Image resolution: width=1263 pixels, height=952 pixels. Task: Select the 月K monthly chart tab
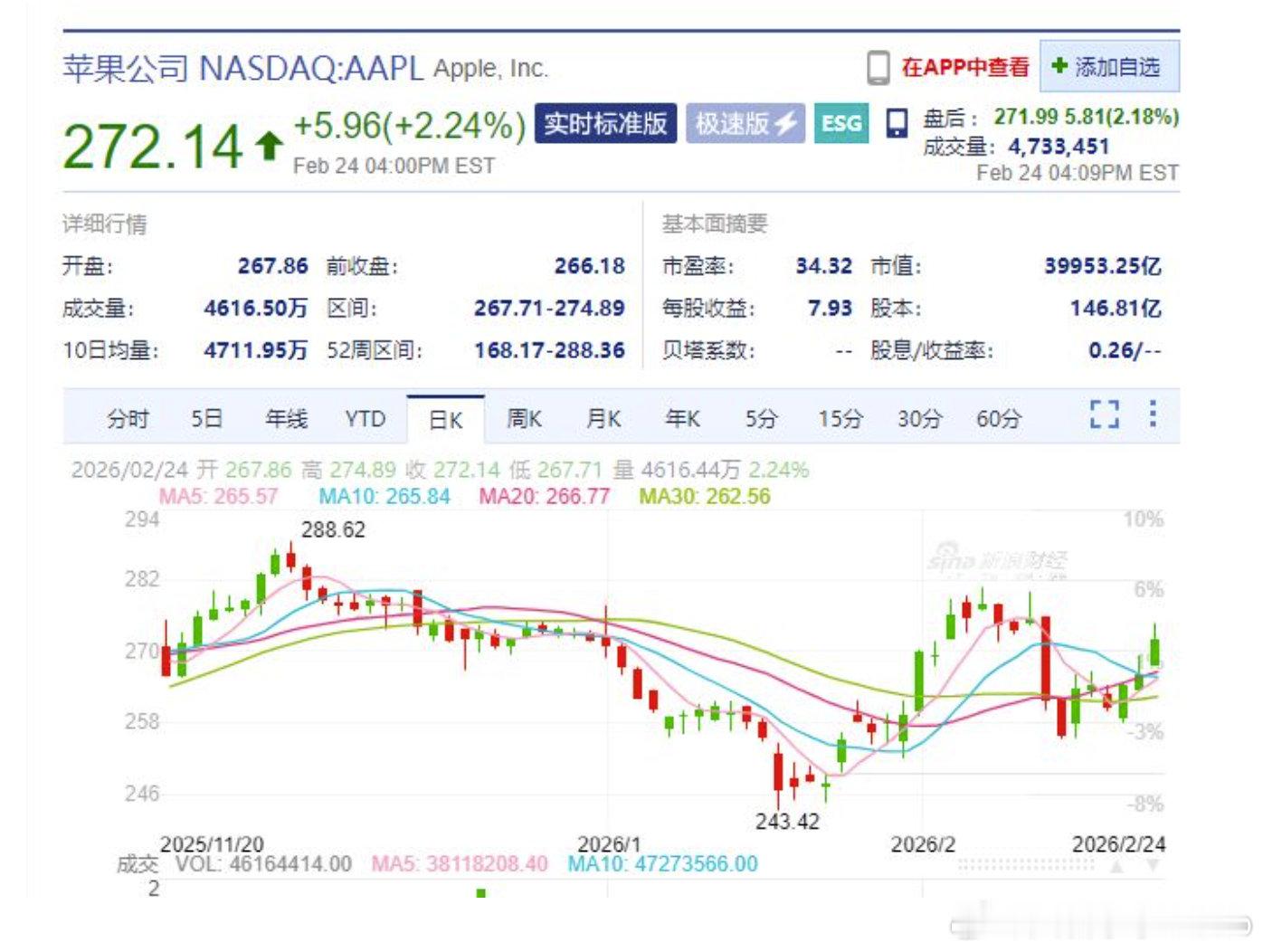[604, 418]
